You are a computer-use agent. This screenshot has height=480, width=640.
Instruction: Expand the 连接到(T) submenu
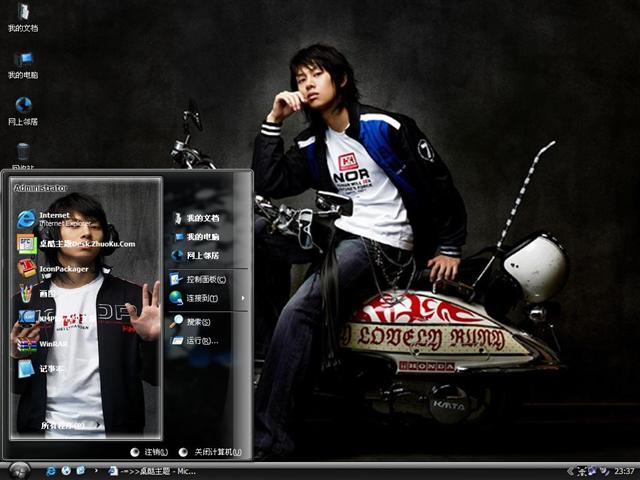(x=207, y=298)
